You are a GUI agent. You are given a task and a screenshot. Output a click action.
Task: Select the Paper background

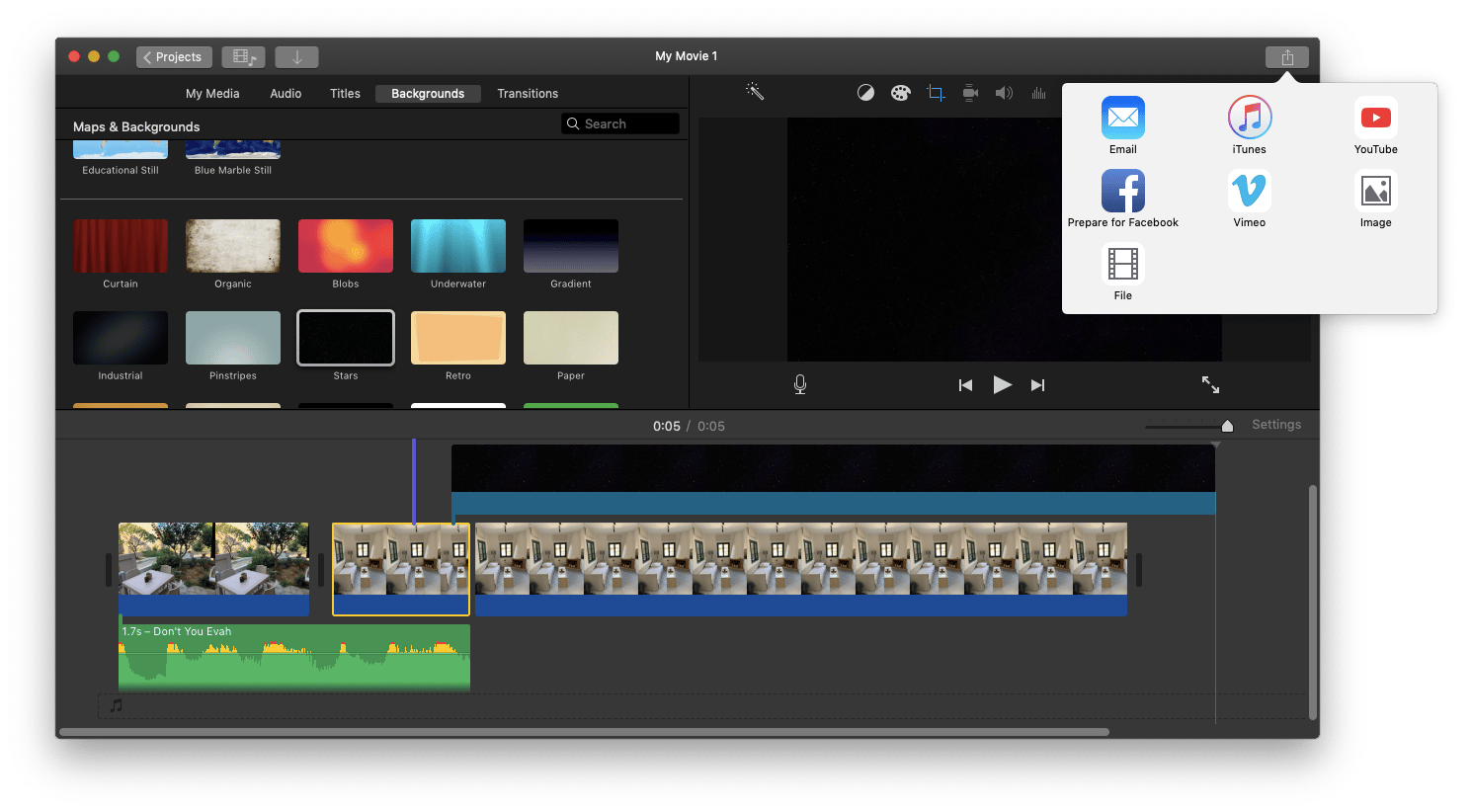click(571, 338)
